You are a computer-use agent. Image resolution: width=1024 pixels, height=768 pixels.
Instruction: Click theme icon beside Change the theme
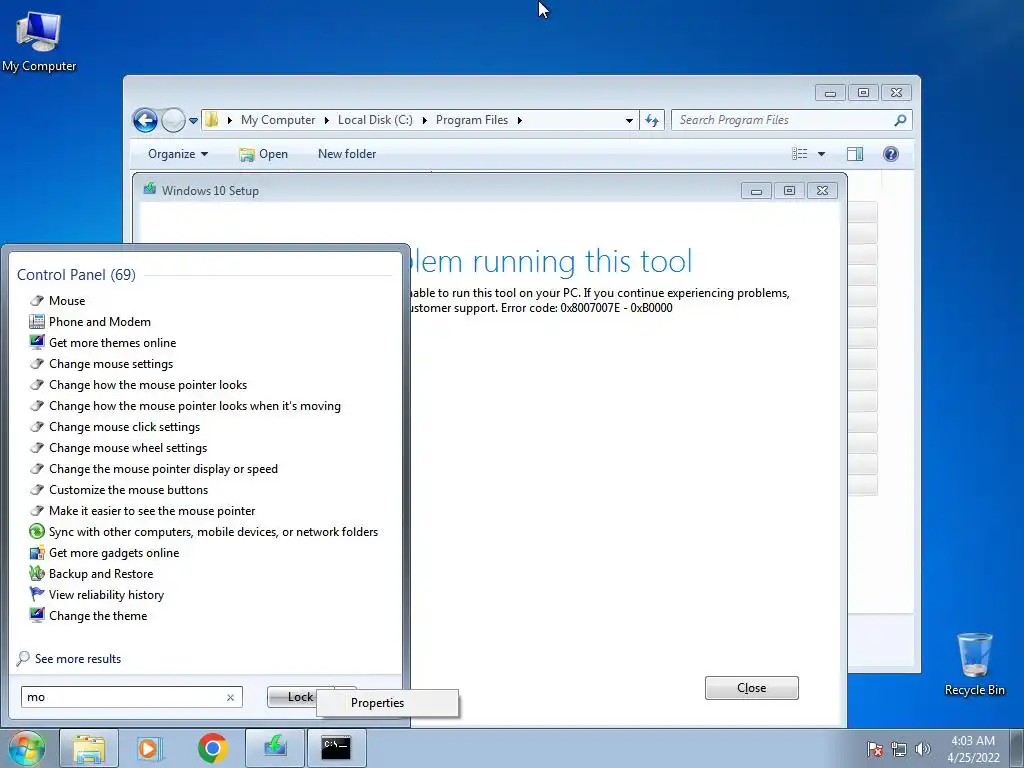pyautogui.click(x=37, y=615)
